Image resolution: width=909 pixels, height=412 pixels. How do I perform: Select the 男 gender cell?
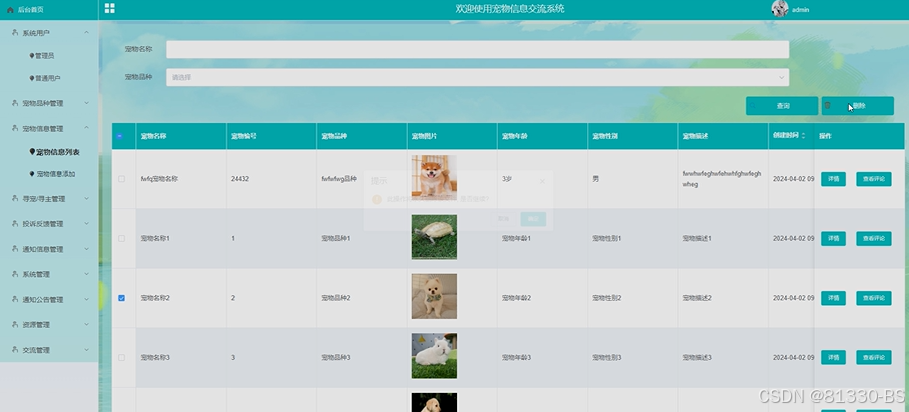click(595, 179)
